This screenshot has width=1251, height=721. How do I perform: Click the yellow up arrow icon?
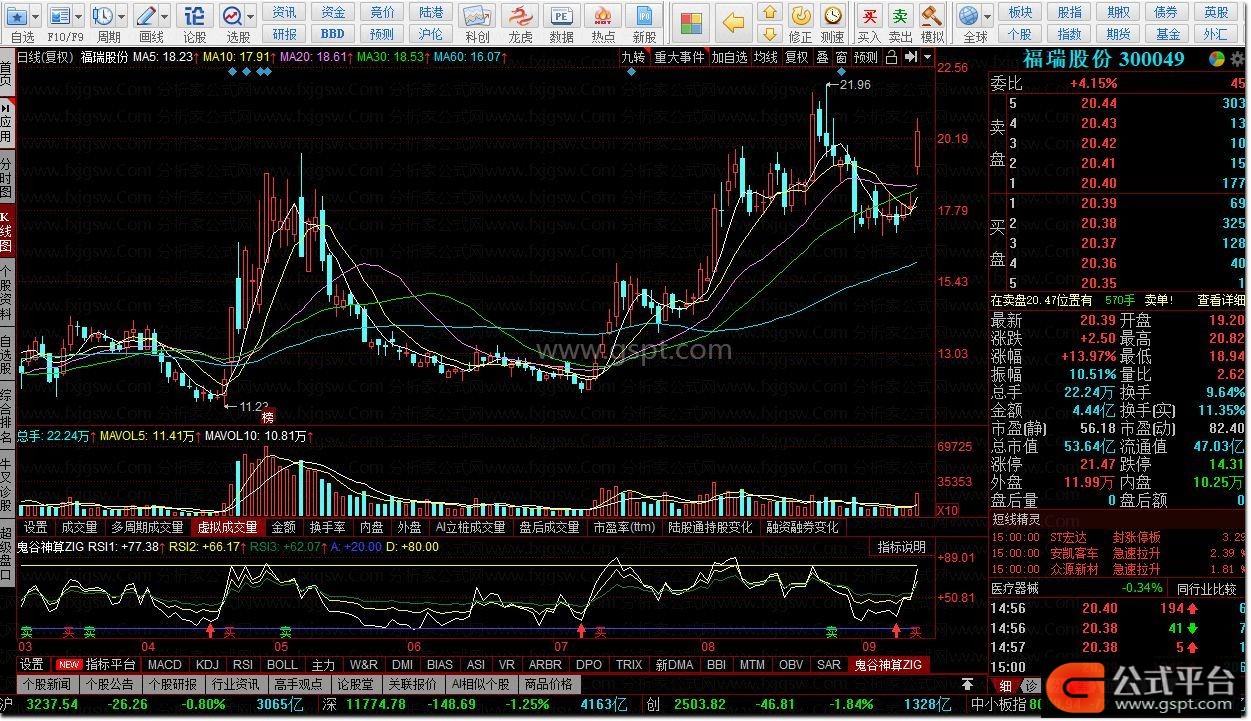[x=768, y=12]
